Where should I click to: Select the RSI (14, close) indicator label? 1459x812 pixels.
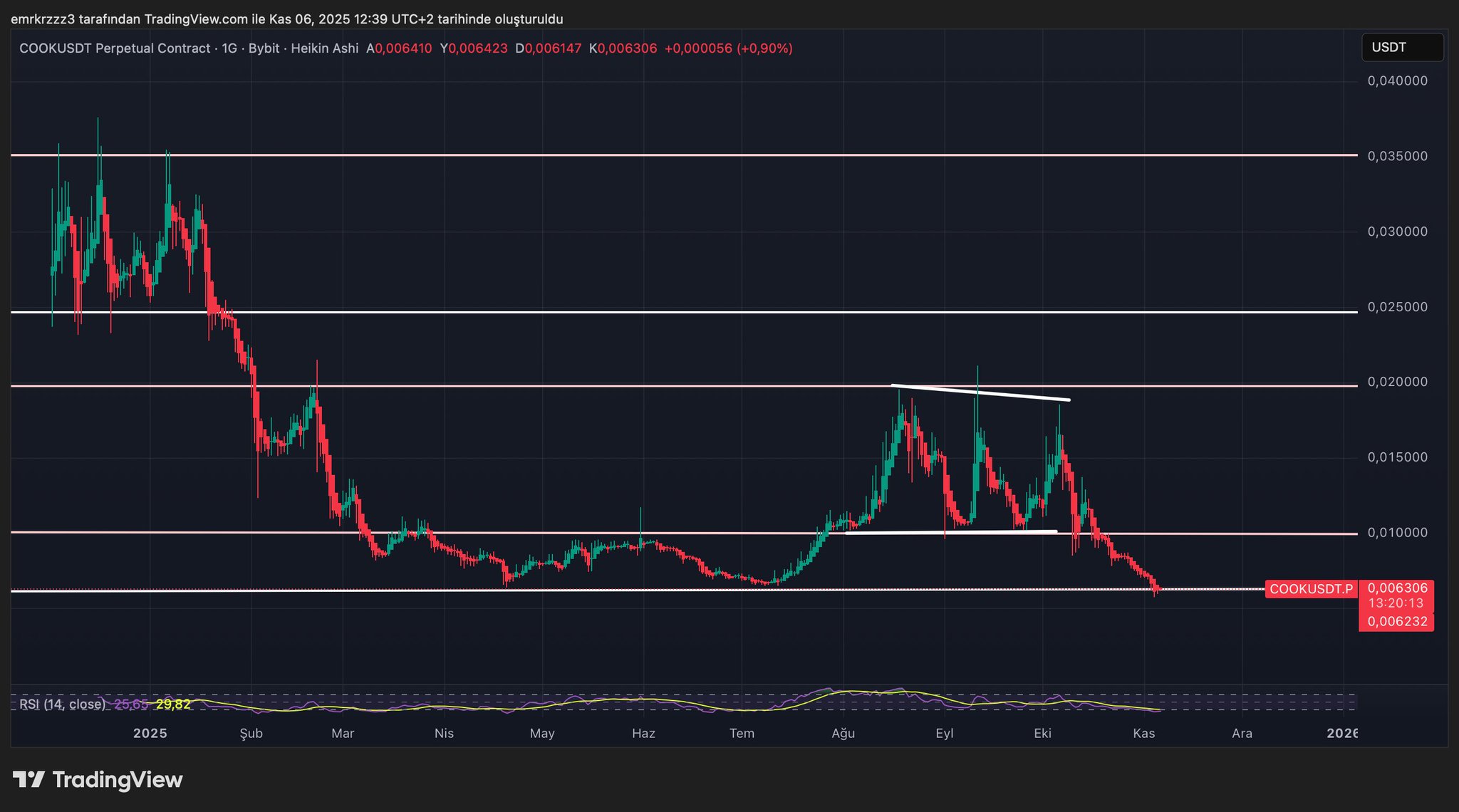pyautogui.click(x=62, y=704)
